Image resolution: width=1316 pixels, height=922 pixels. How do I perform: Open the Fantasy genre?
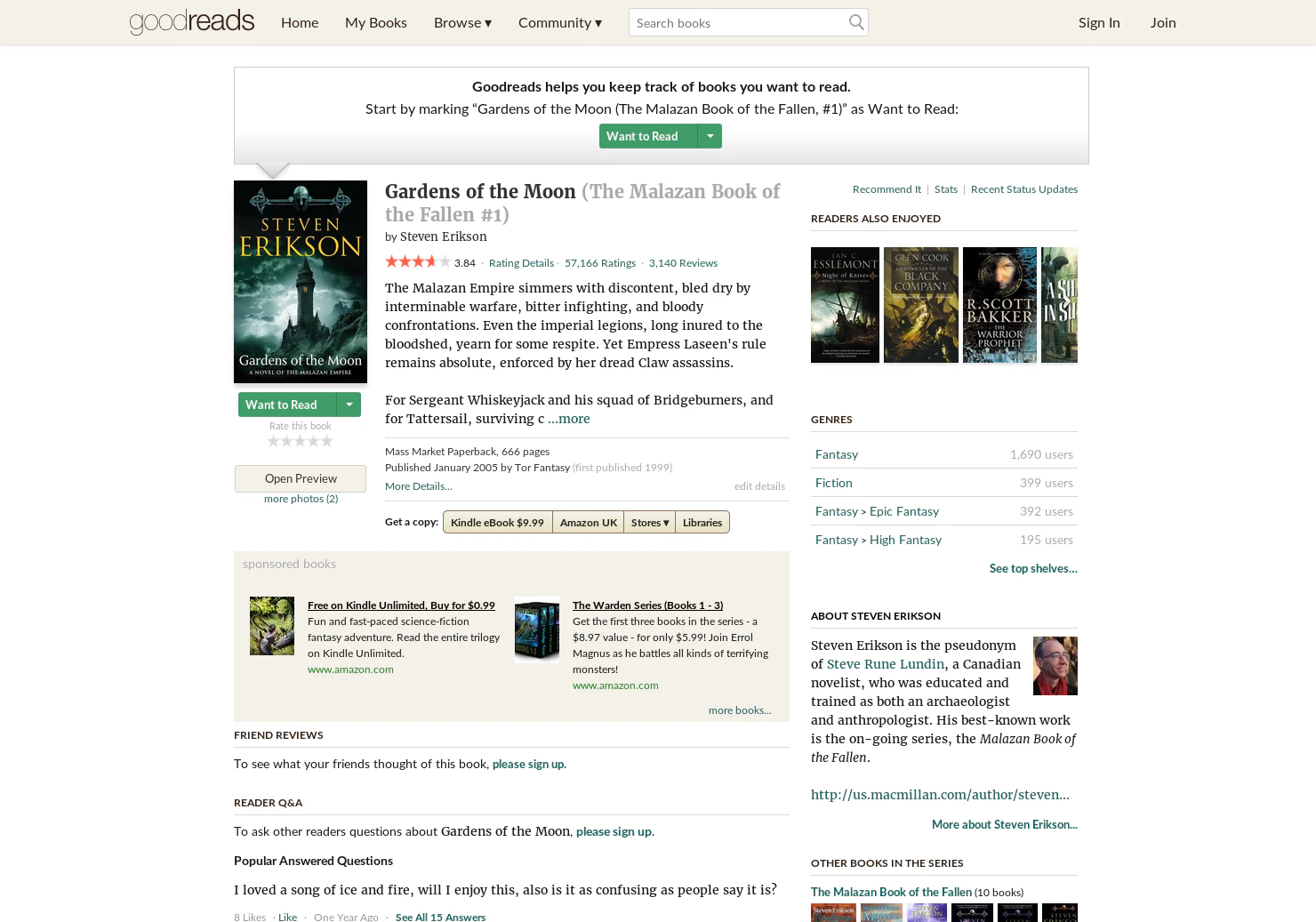click(x=837, y=454)
